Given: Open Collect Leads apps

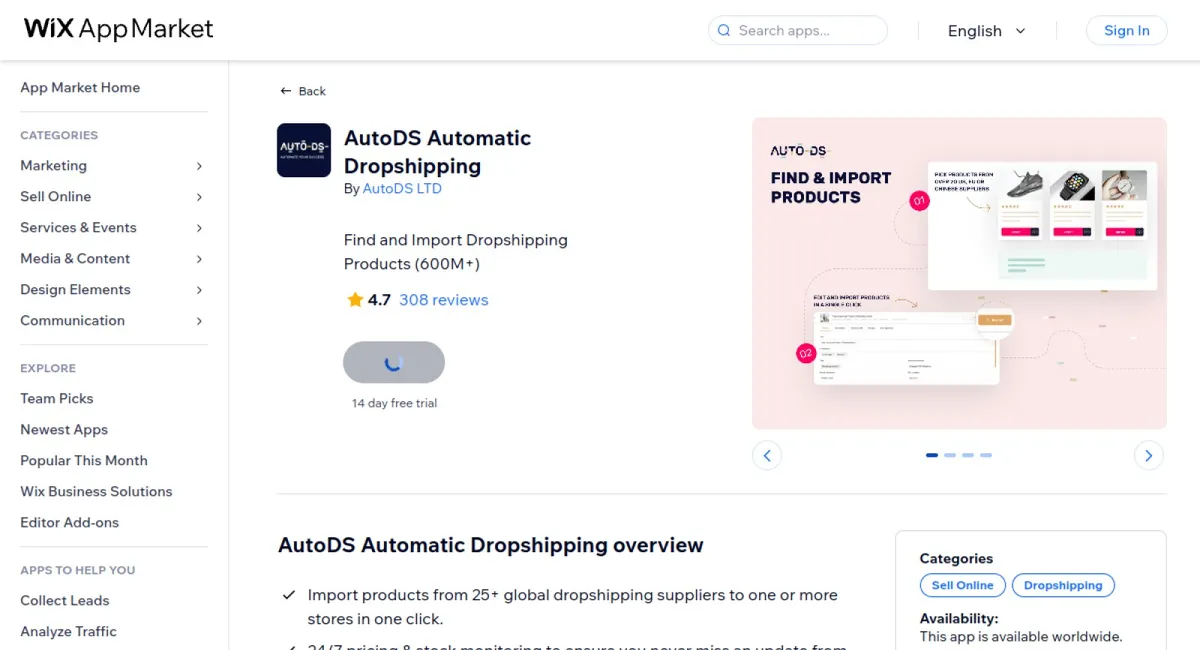Looking at the screenshot, I should tap(65, 600).
